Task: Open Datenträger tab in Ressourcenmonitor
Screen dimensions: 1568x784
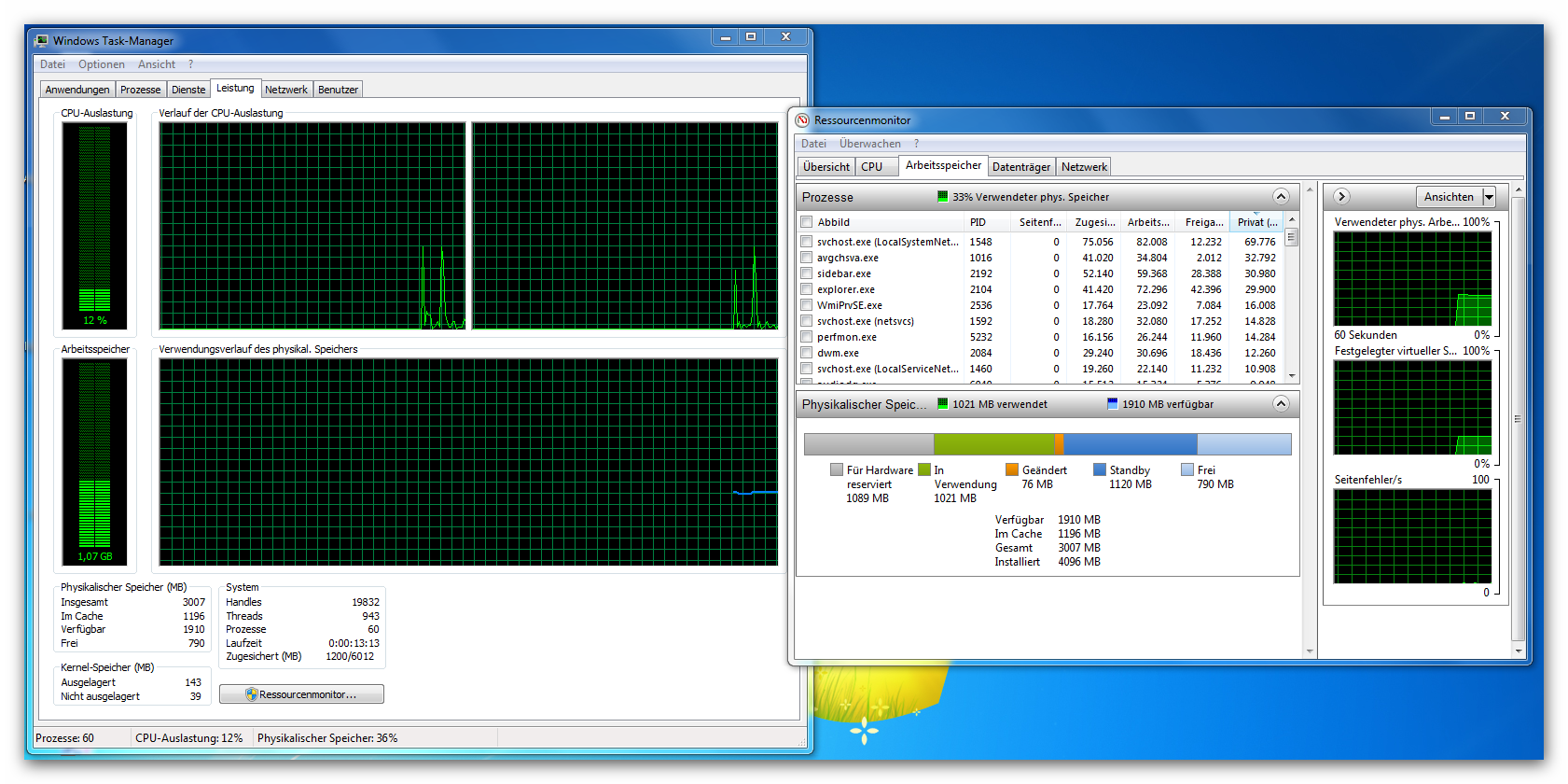Action: (x=1020, y=167)
